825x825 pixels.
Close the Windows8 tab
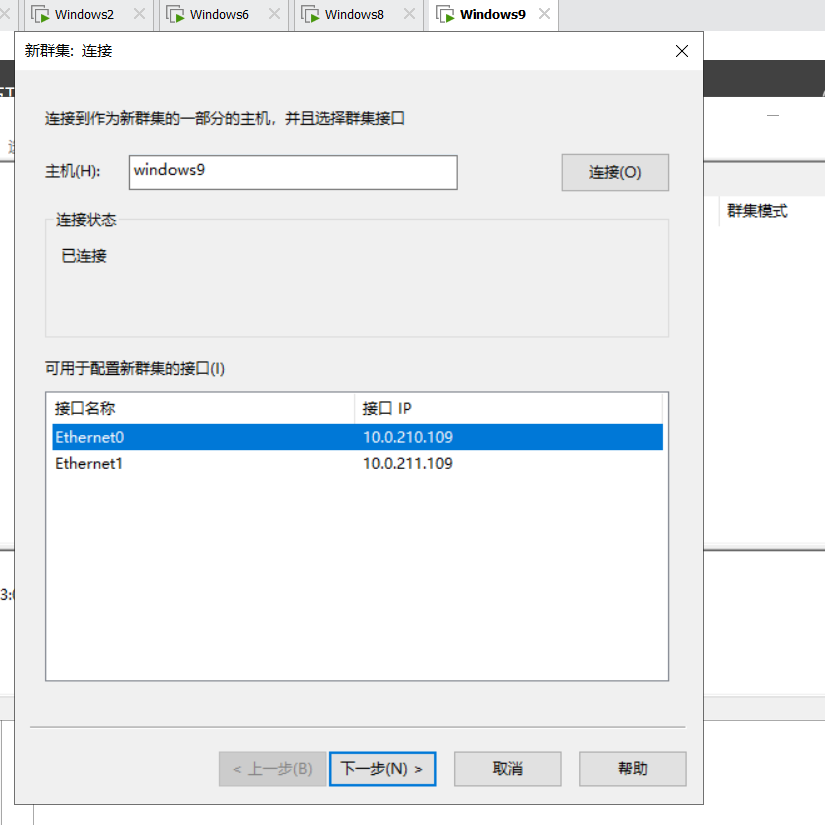(x=408, y=15)
